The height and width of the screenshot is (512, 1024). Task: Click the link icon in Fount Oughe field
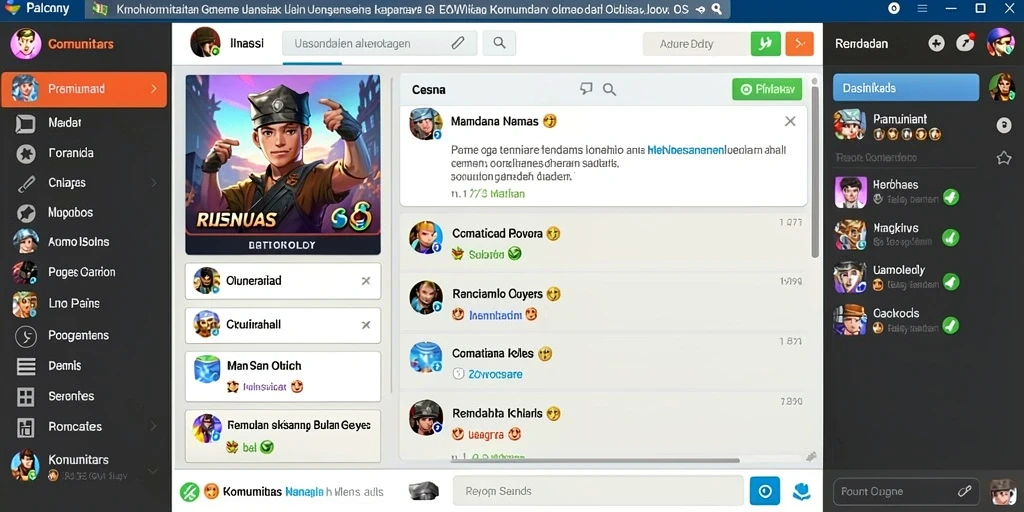pos(964,492)
